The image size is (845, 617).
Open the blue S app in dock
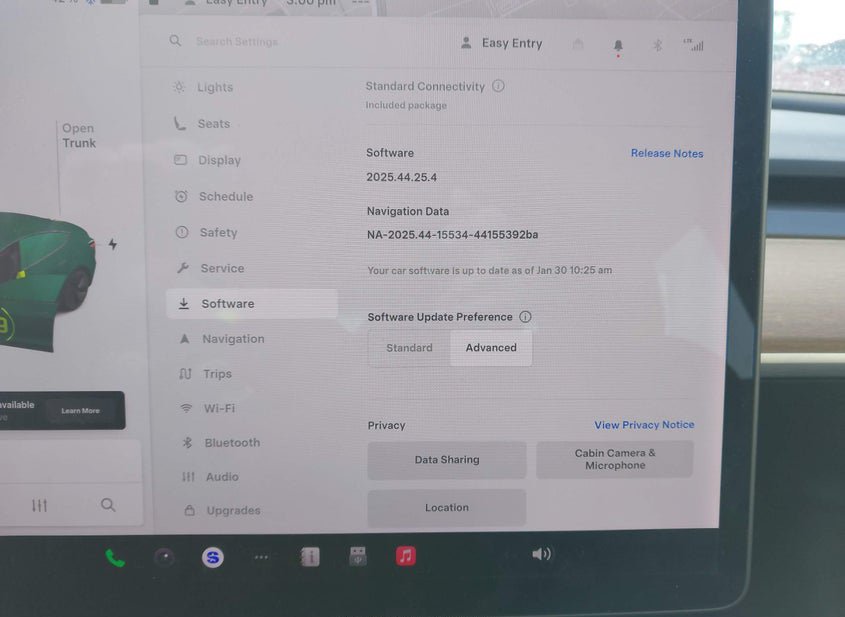(213, 557)
